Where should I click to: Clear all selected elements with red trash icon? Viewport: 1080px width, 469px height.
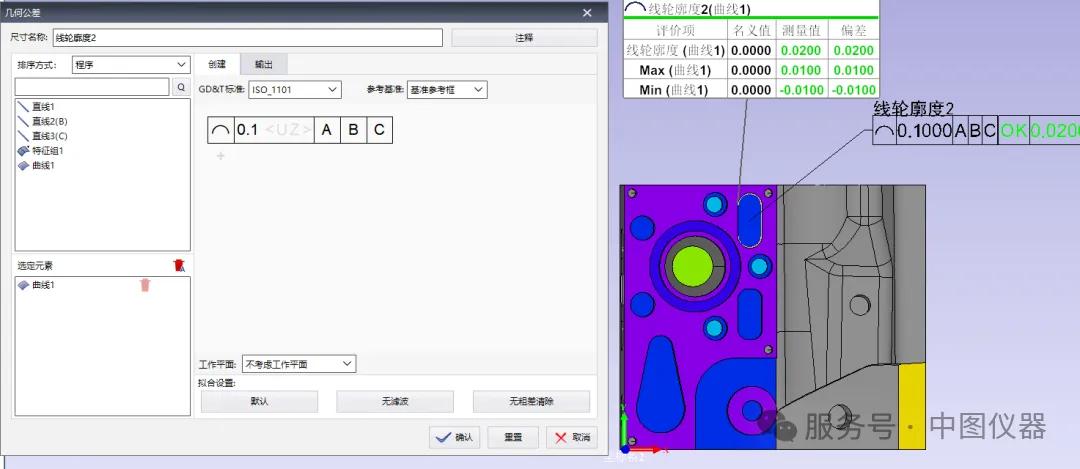(x=179, y=265)
